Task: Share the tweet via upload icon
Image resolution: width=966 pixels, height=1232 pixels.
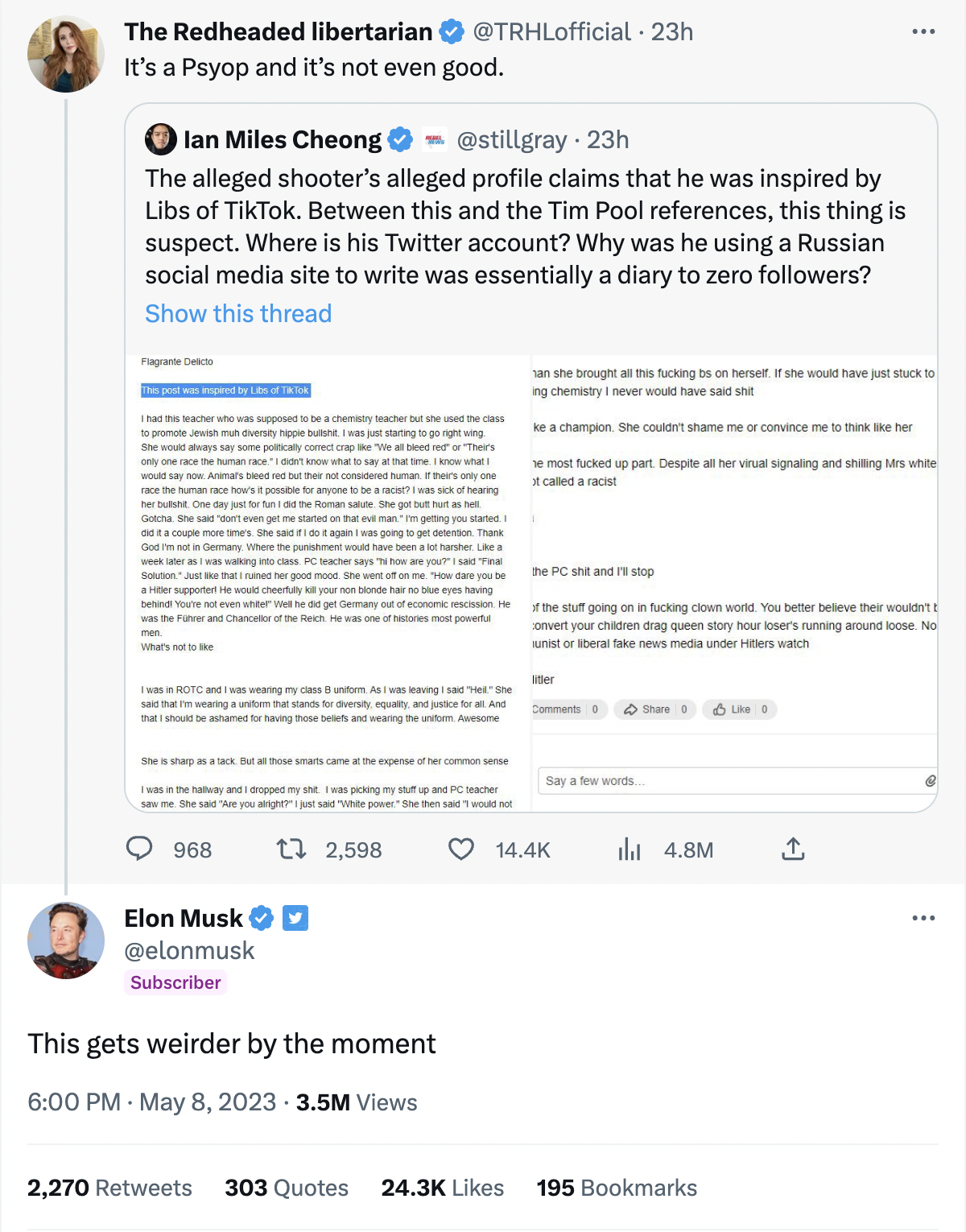Action: pos(793,849)
